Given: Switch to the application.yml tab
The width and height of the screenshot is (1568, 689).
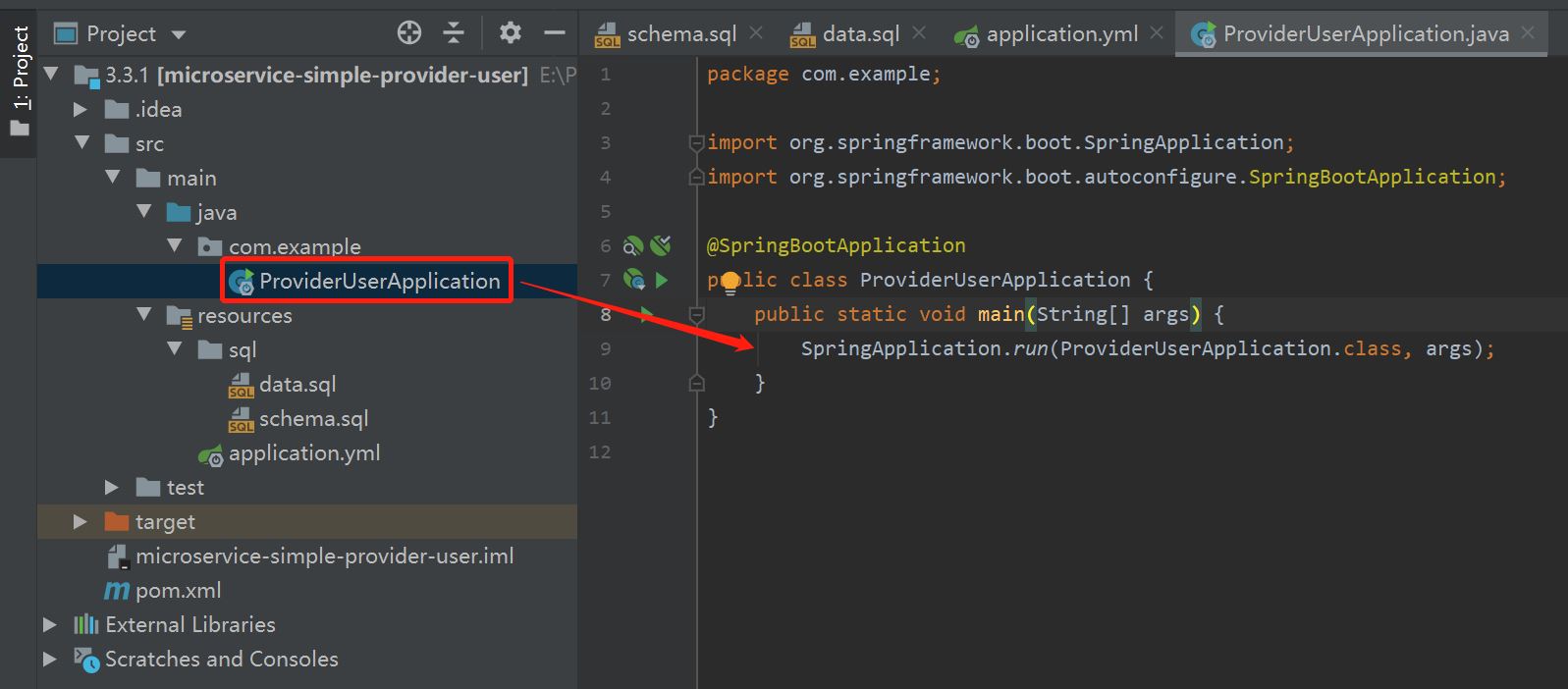Looking at the screenshot, I should (1061, 34).
